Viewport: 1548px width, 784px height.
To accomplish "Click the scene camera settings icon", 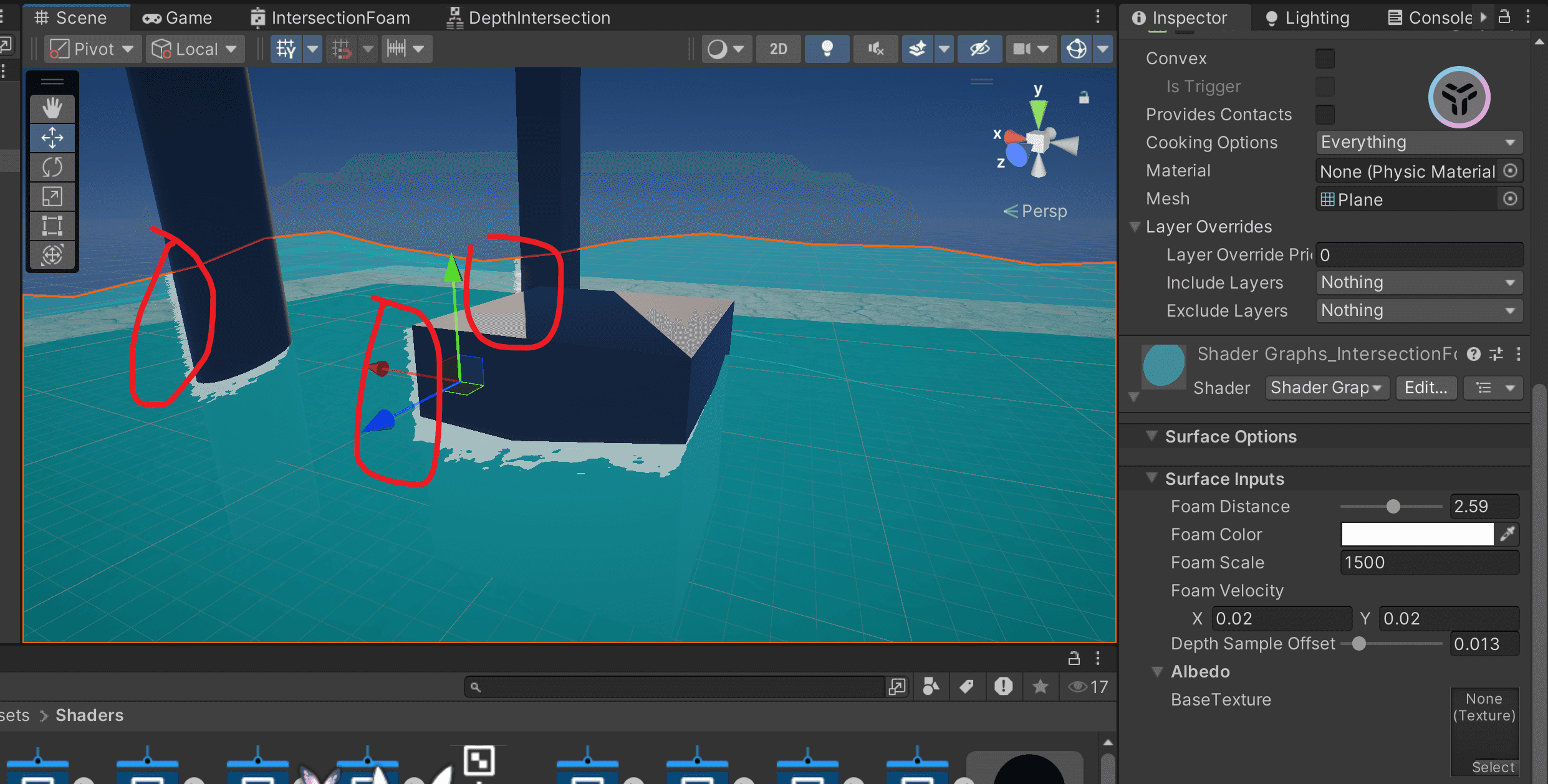I will tap(1022, 49).
